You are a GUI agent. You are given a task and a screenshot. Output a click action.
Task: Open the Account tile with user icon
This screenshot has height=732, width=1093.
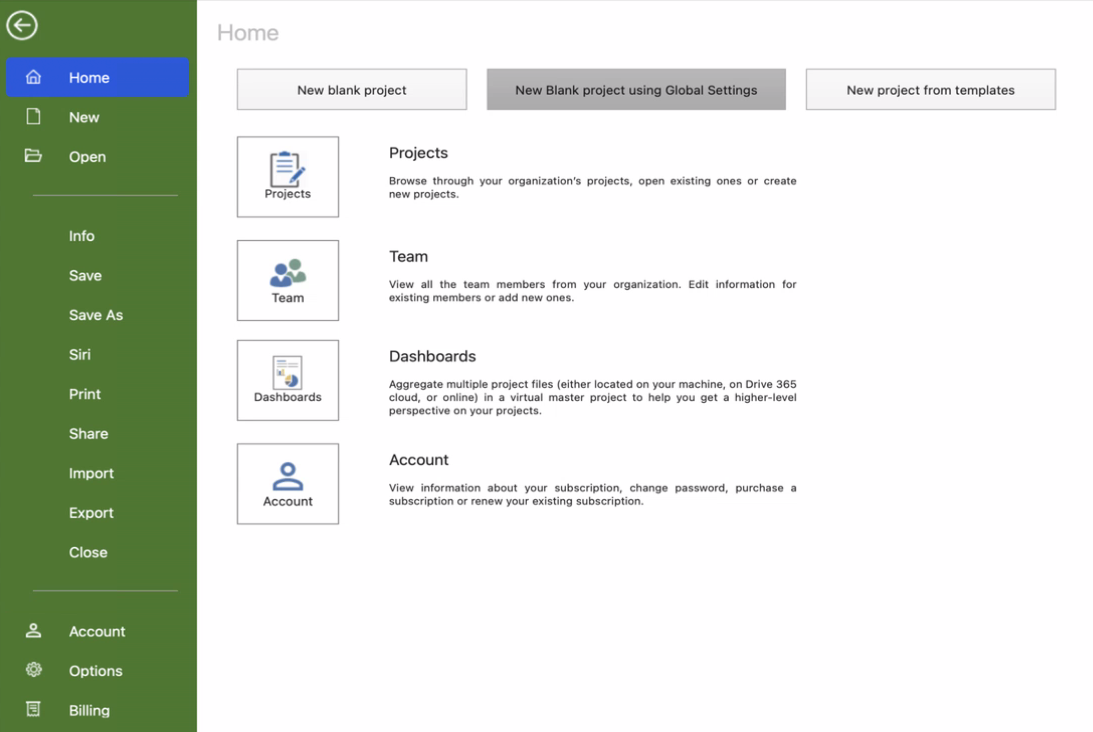[288, 484]
